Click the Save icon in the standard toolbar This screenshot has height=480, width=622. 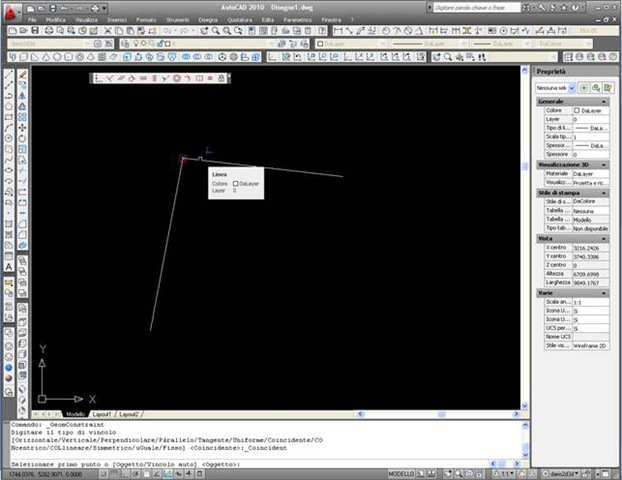click(35, 31)
